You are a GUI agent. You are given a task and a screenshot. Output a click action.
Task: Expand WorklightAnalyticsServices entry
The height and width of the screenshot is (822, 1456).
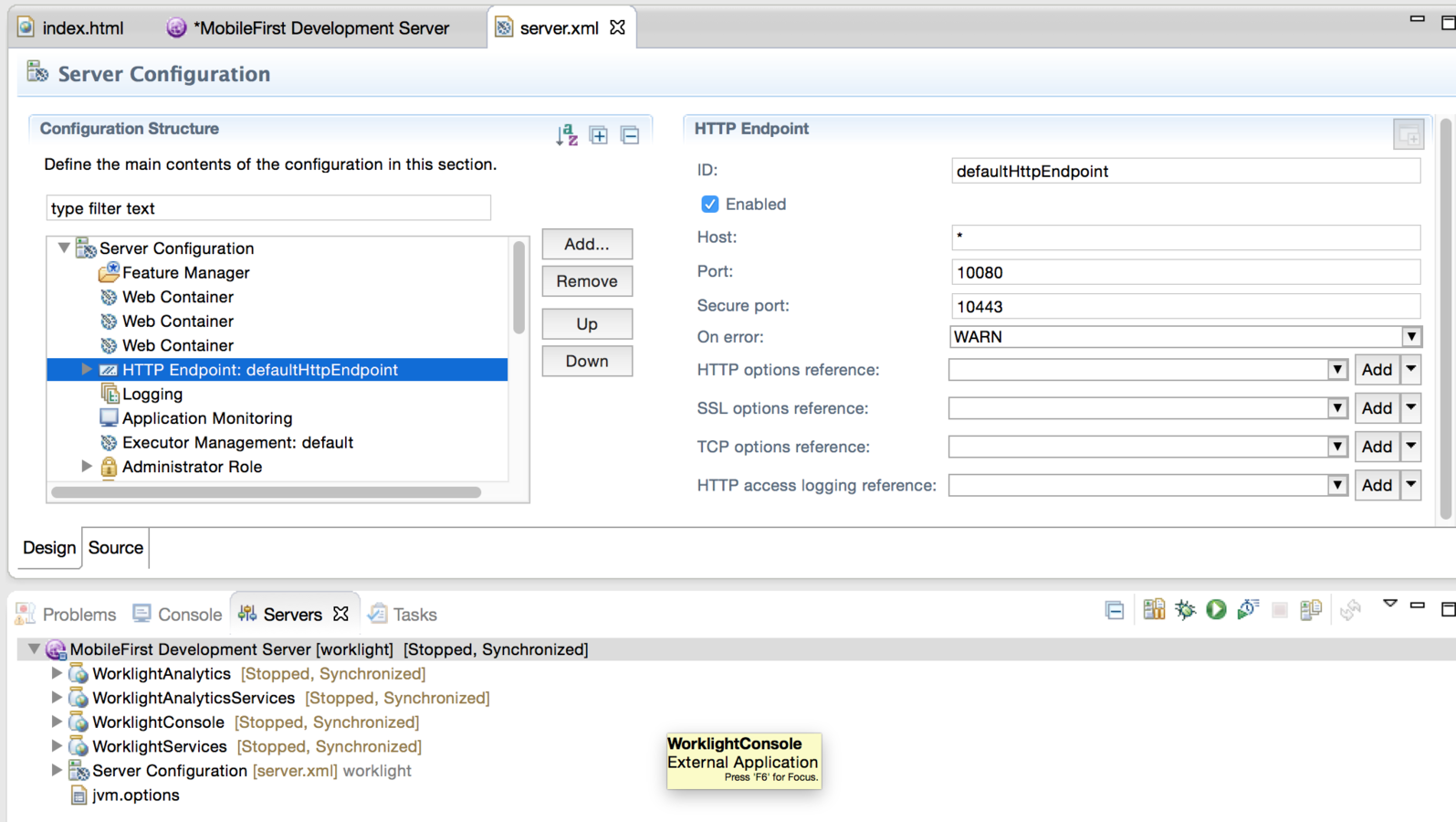click(57, 697)
